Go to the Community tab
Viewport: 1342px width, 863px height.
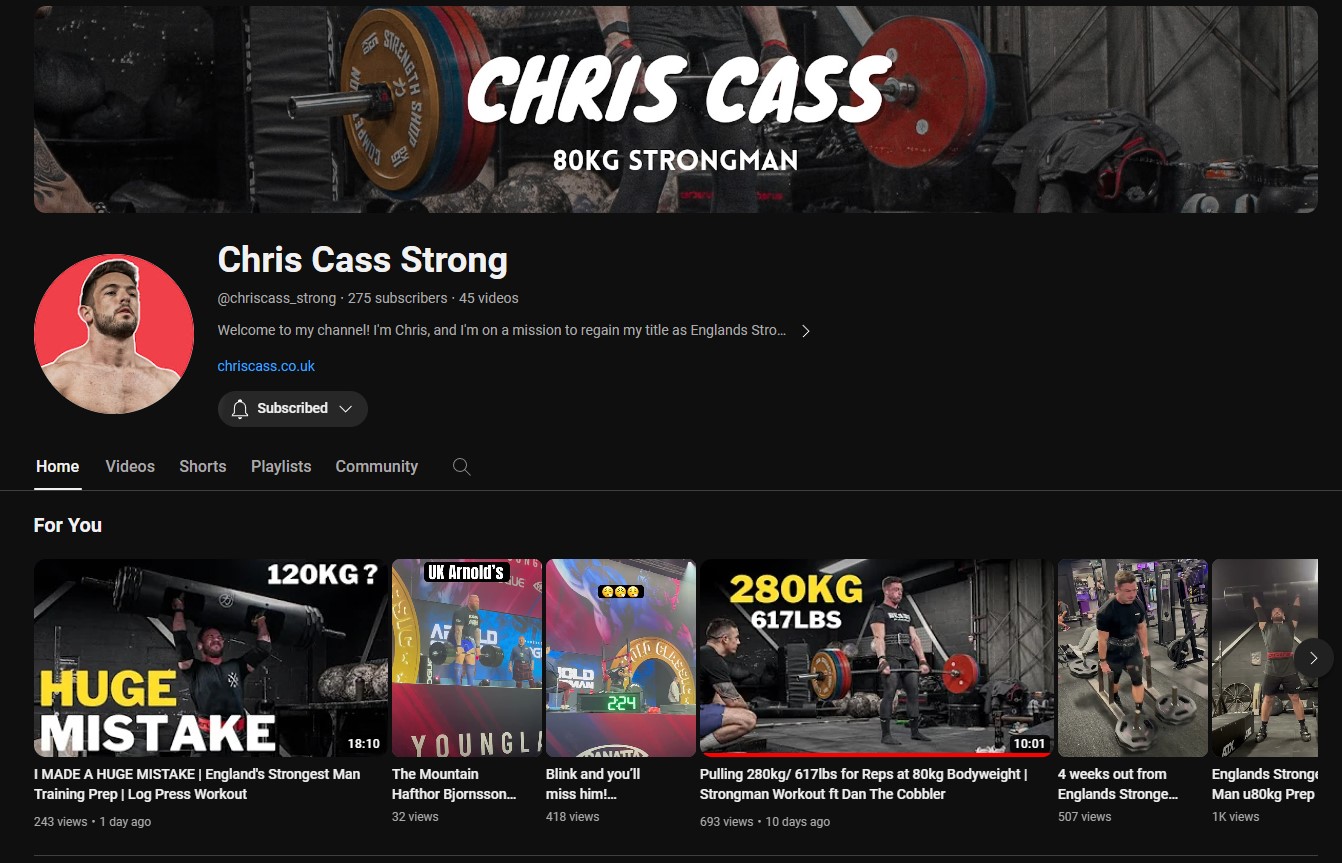377,467
